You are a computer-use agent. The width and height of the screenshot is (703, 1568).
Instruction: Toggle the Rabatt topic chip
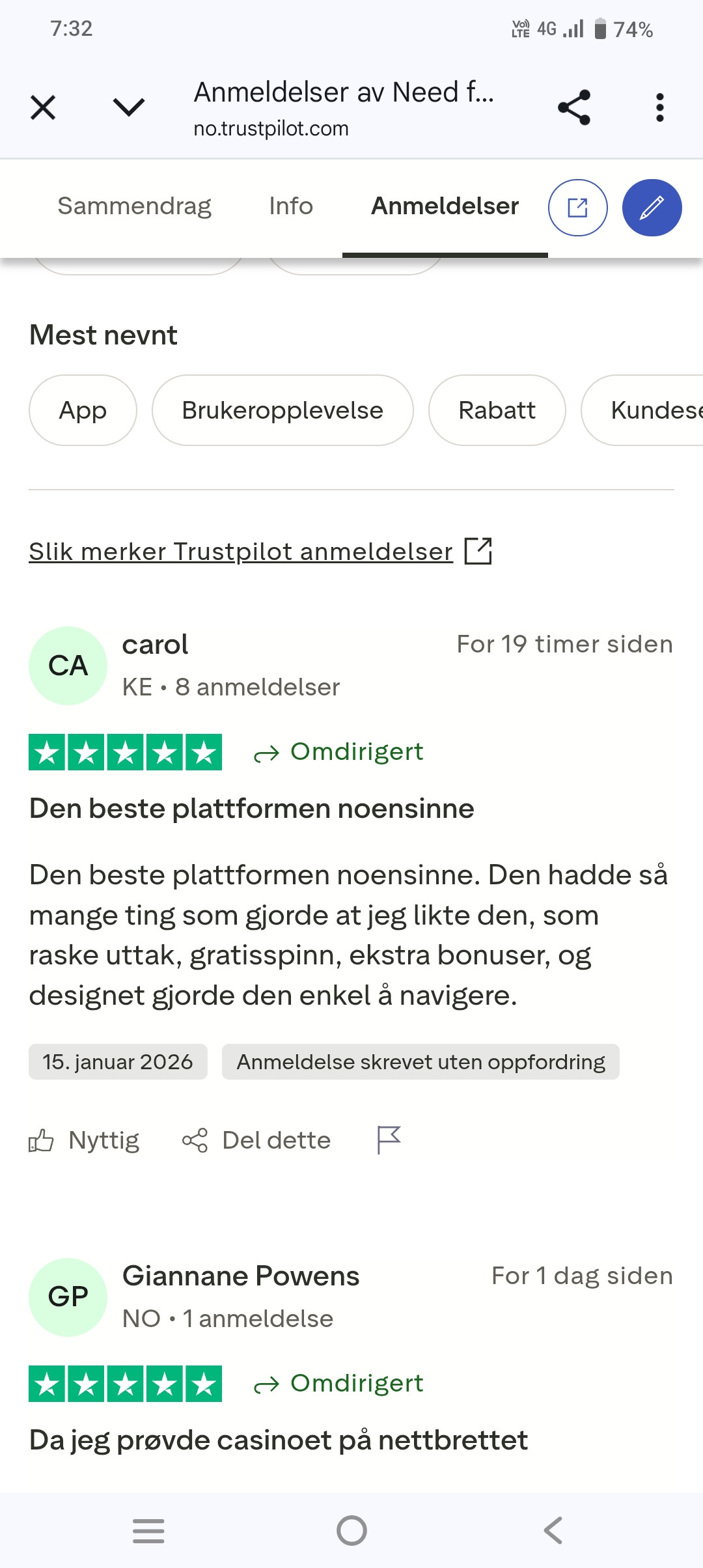(x=497, y=410)
